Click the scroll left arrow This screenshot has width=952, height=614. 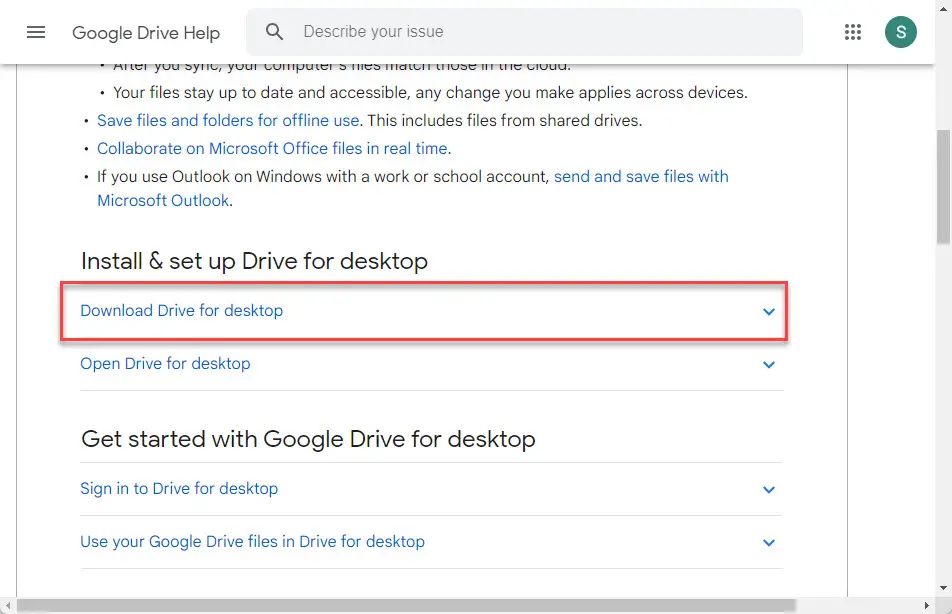[7, 605]
